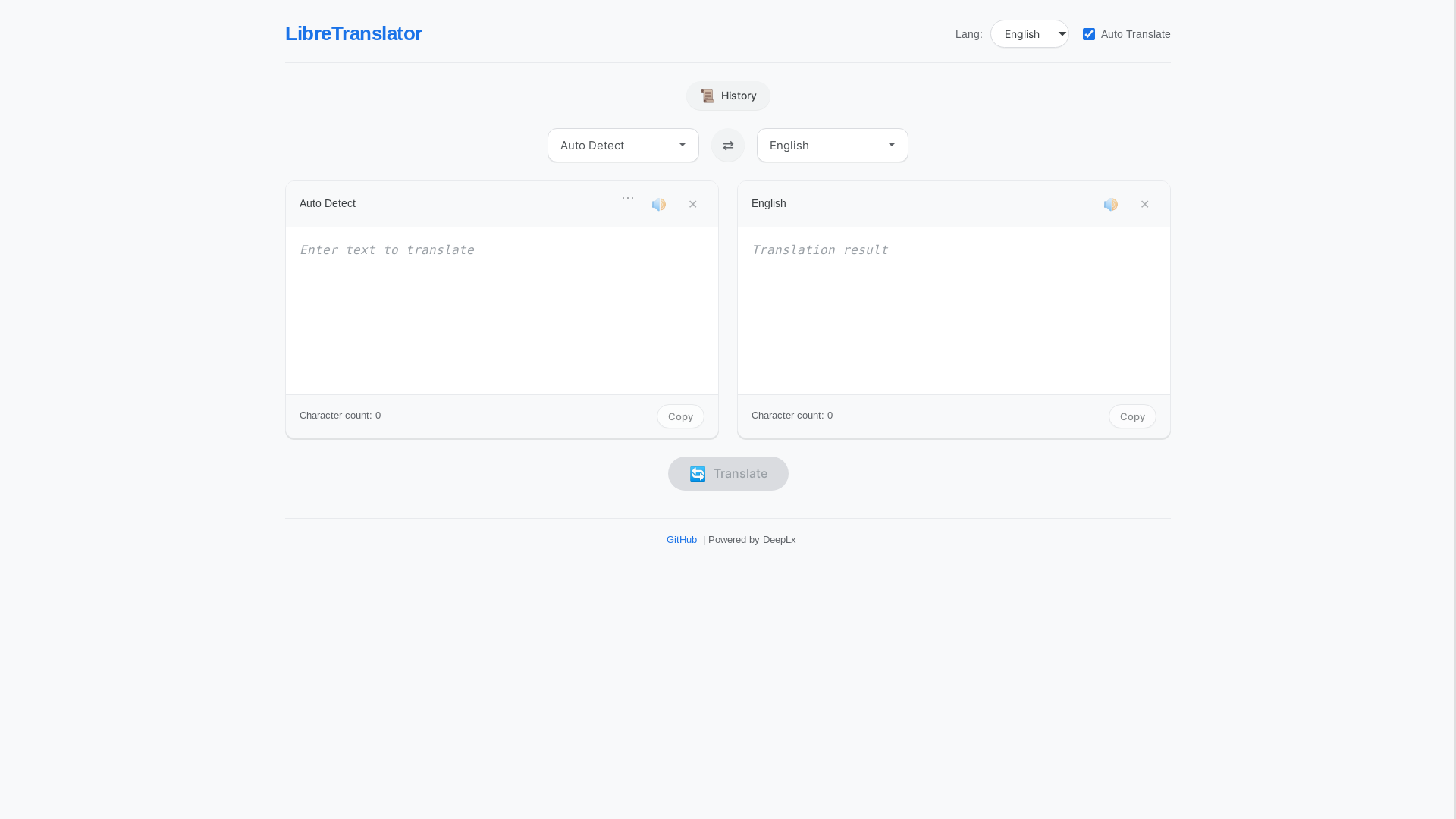Expand the Auto Detect source language dropdown
The height and width of the screenshot is (819, 1456).
pyautogui.click(x=623, y=146)
